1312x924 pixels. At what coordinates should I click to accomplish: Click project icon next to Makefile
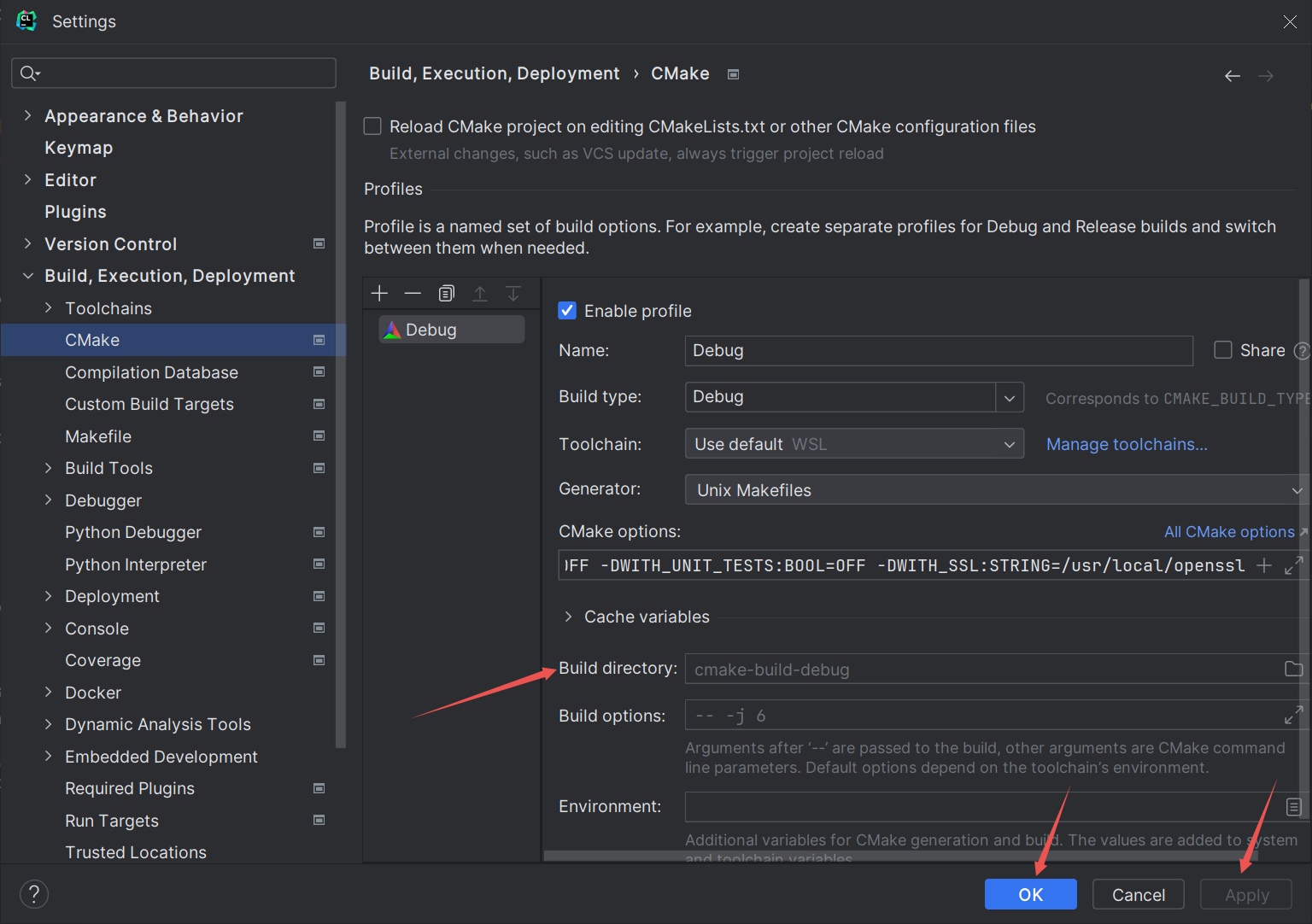[x=319, y=436]
